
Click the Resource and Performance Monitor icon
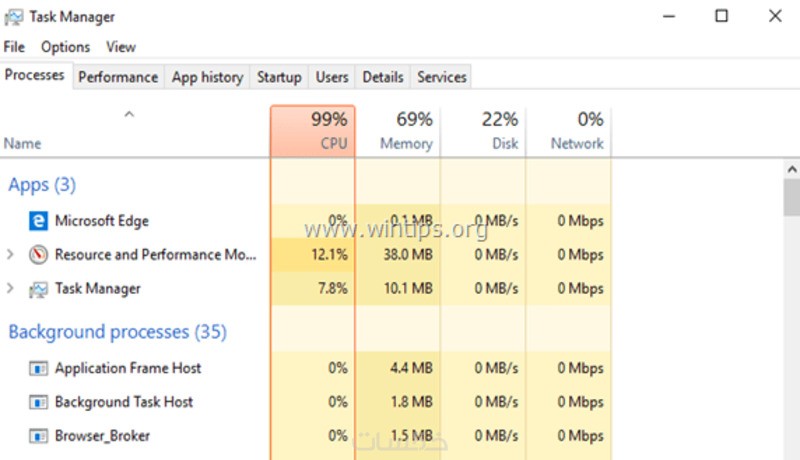38,255
